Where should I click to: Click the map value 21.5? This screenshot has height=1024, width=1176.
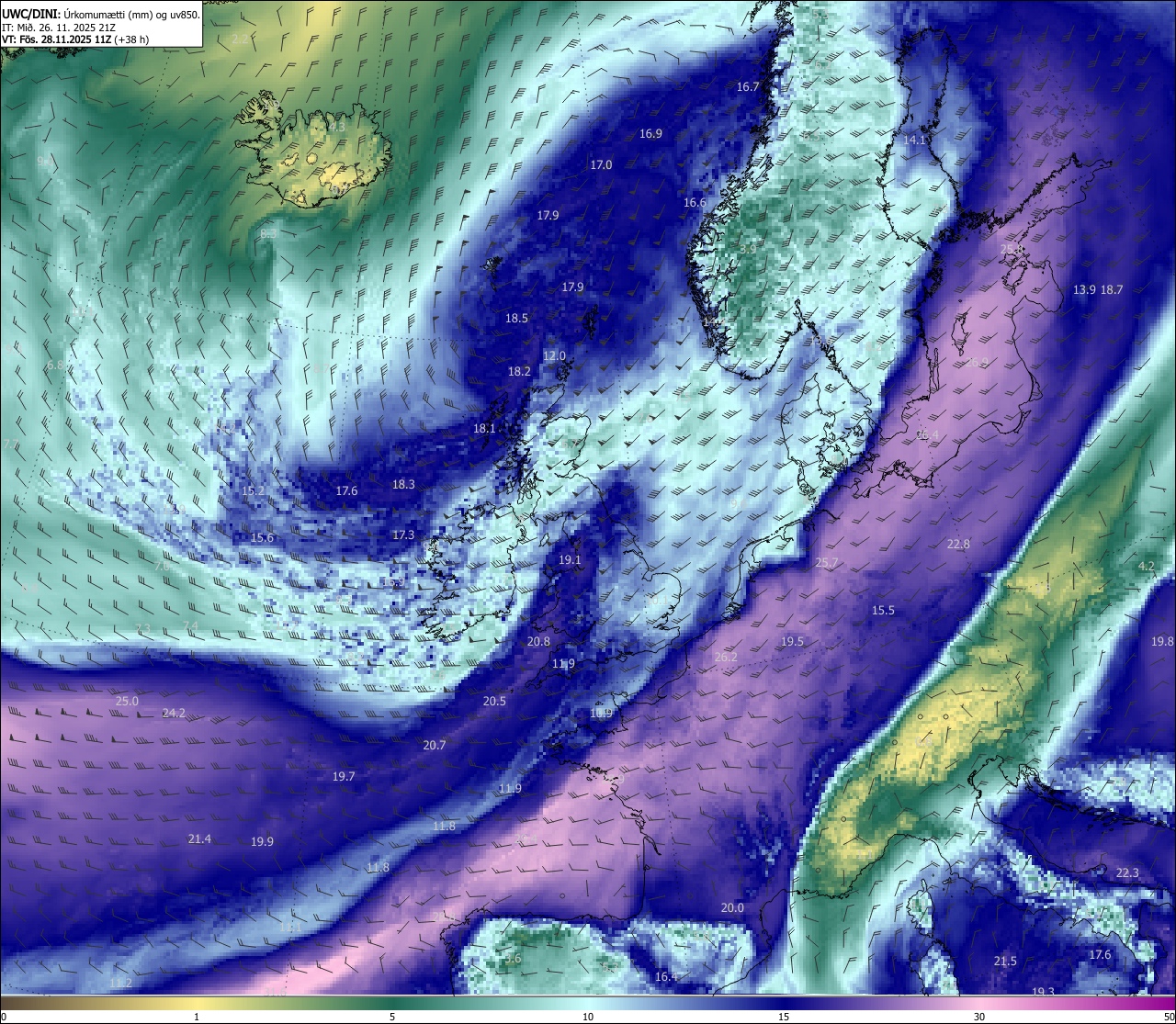[1005, 962]
